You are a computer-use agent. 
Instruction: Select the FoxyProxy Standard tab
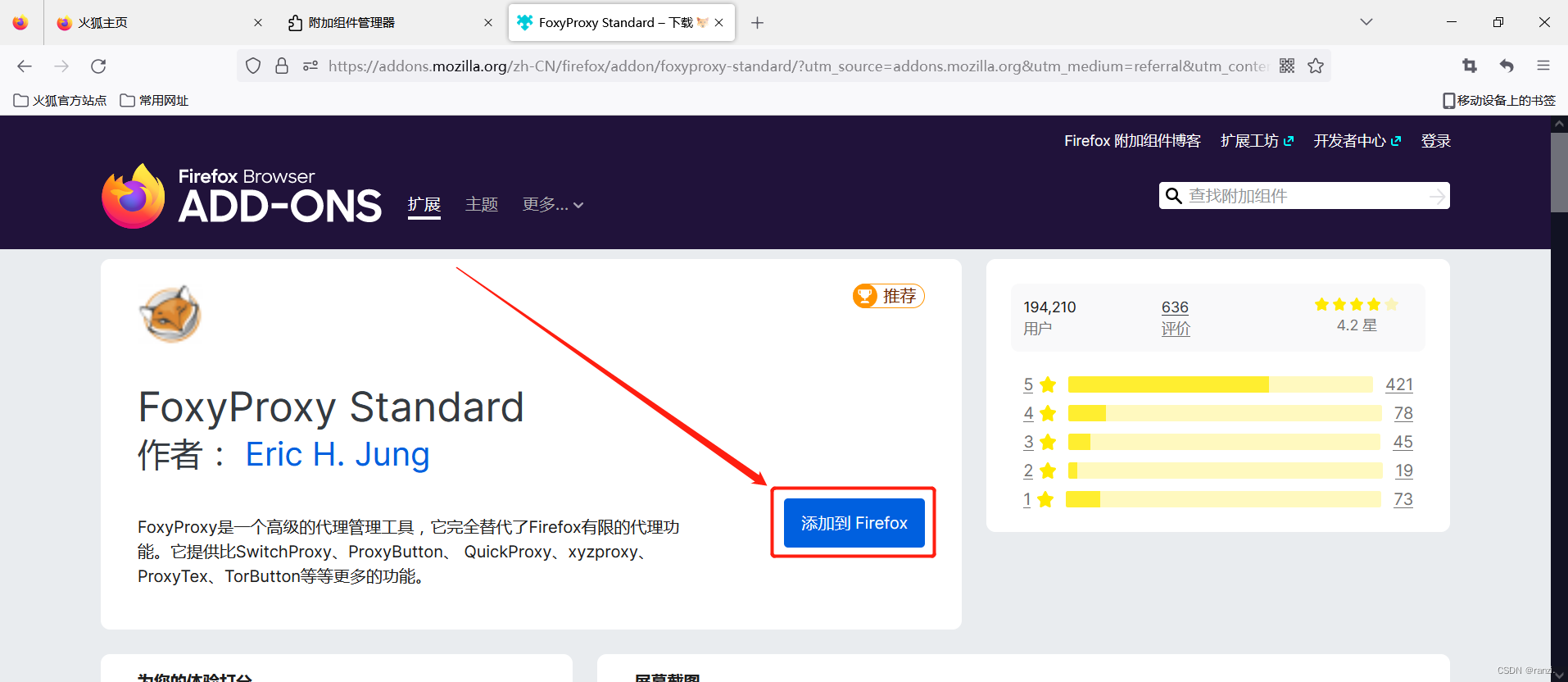621,23
